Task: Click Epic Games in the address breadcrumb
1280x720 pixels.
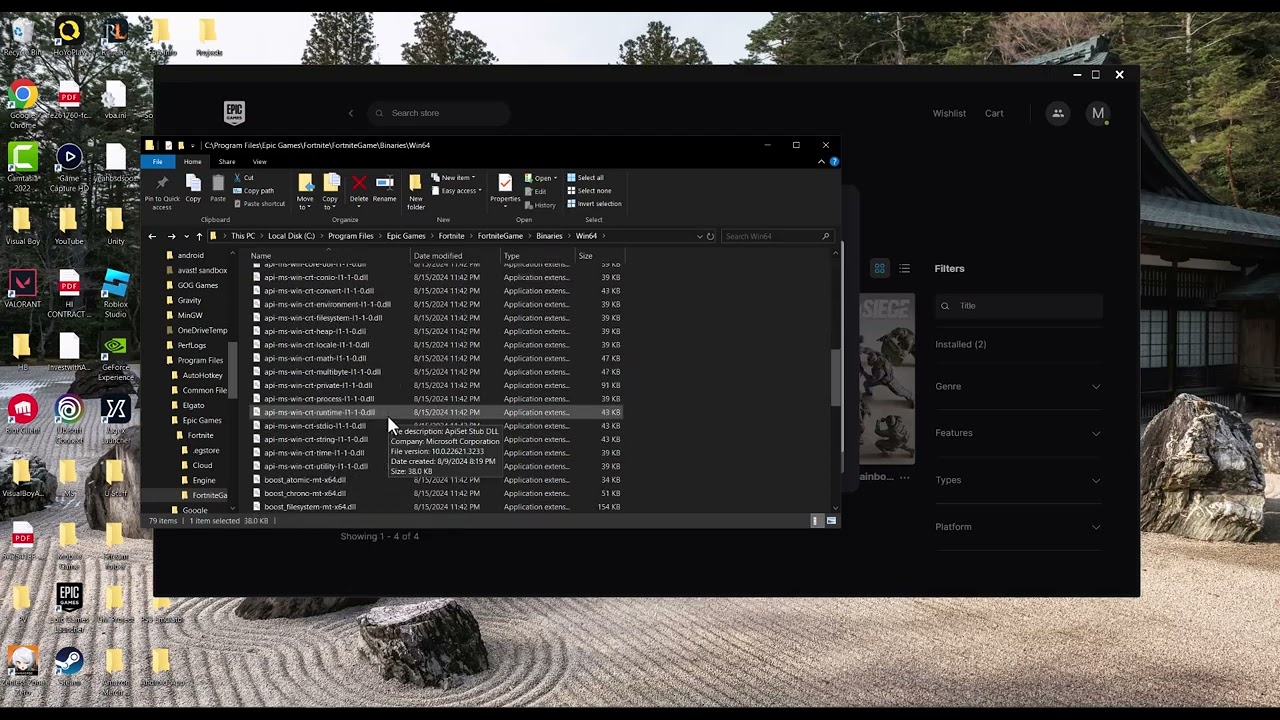Action: pyautogui.click(x=406, y=236)
